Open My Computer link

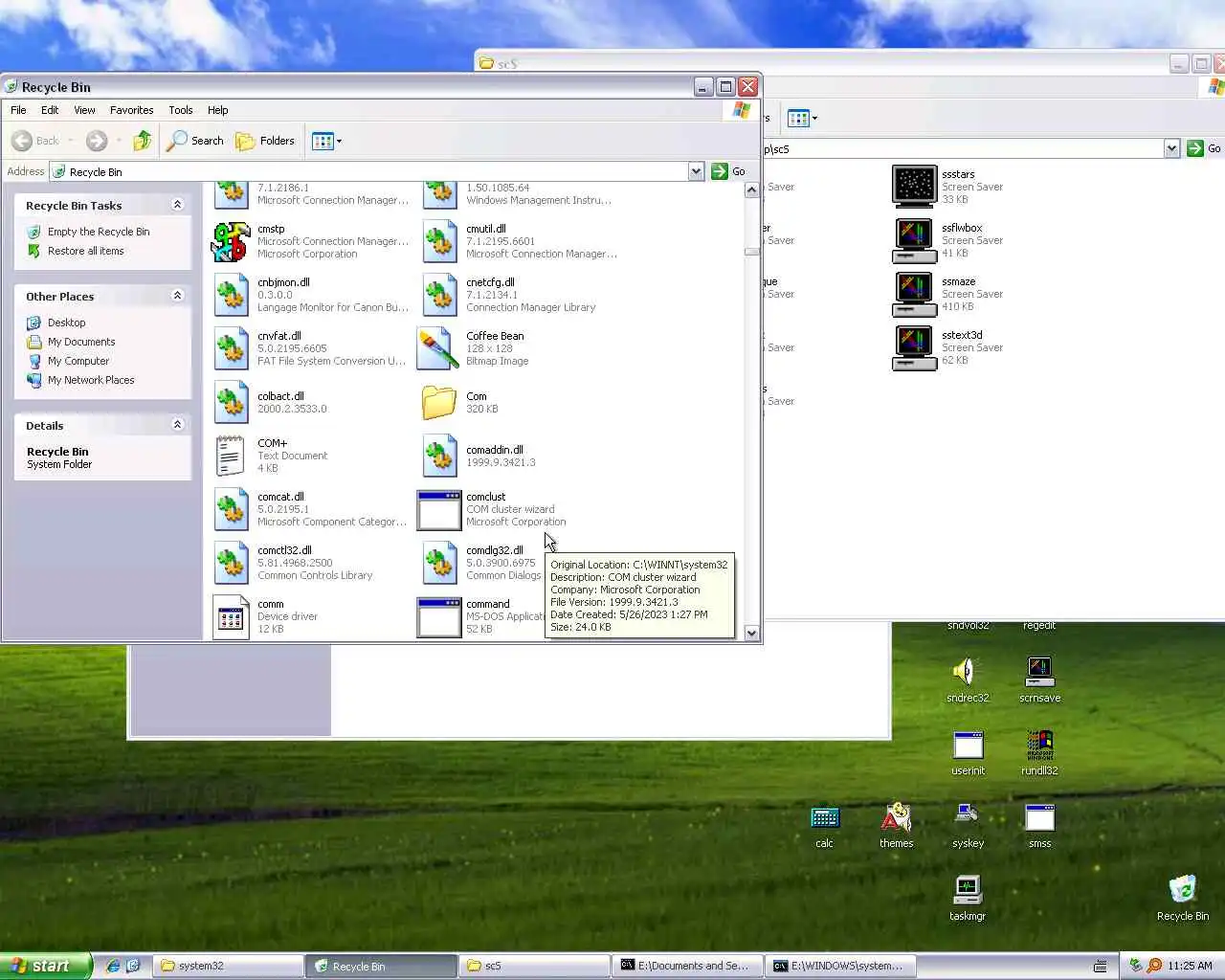pos(78,361)
